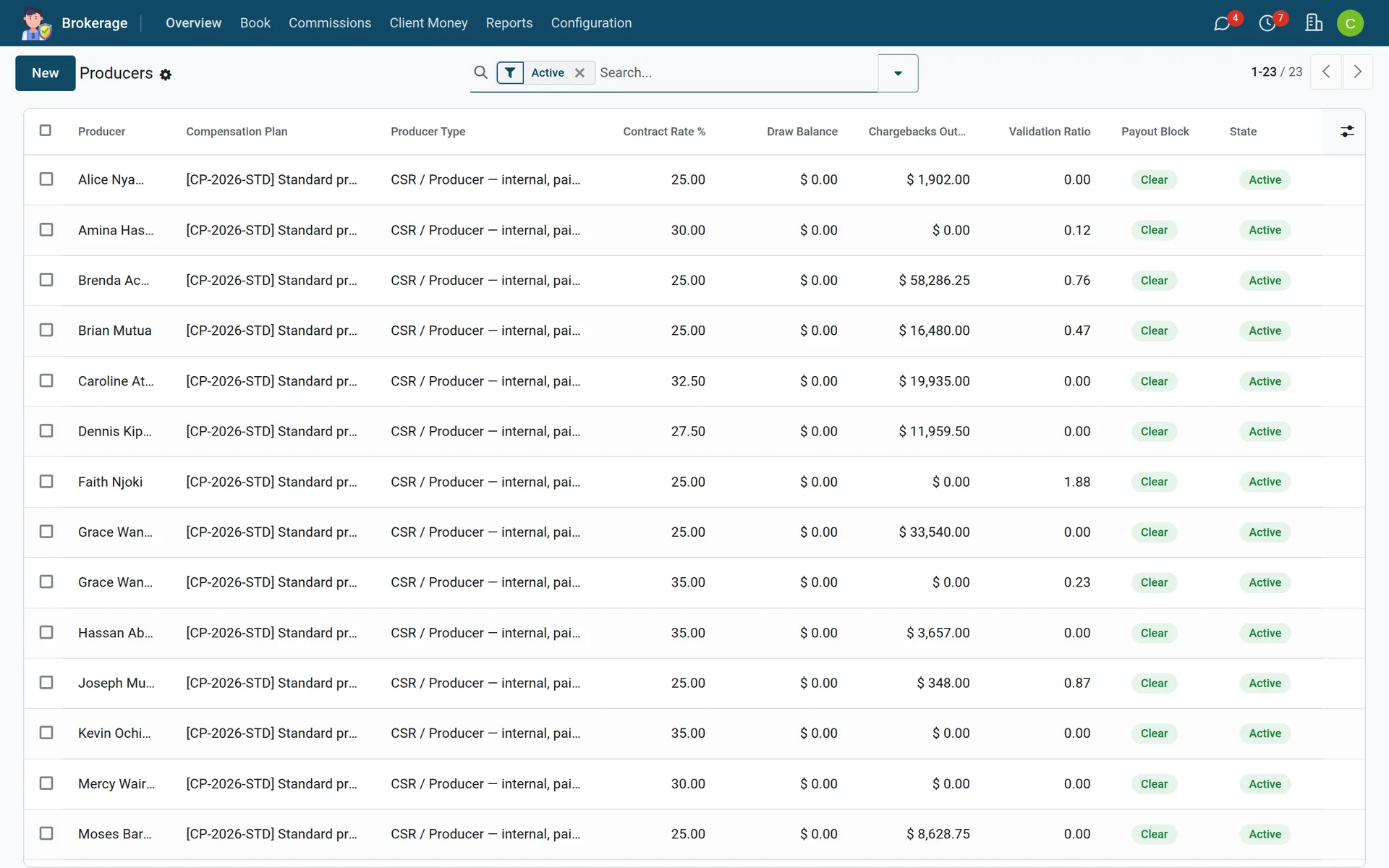Sort by the Validation Ratio column header
The height and width of the screenshot is (868, 1389).
point(1050,132)
